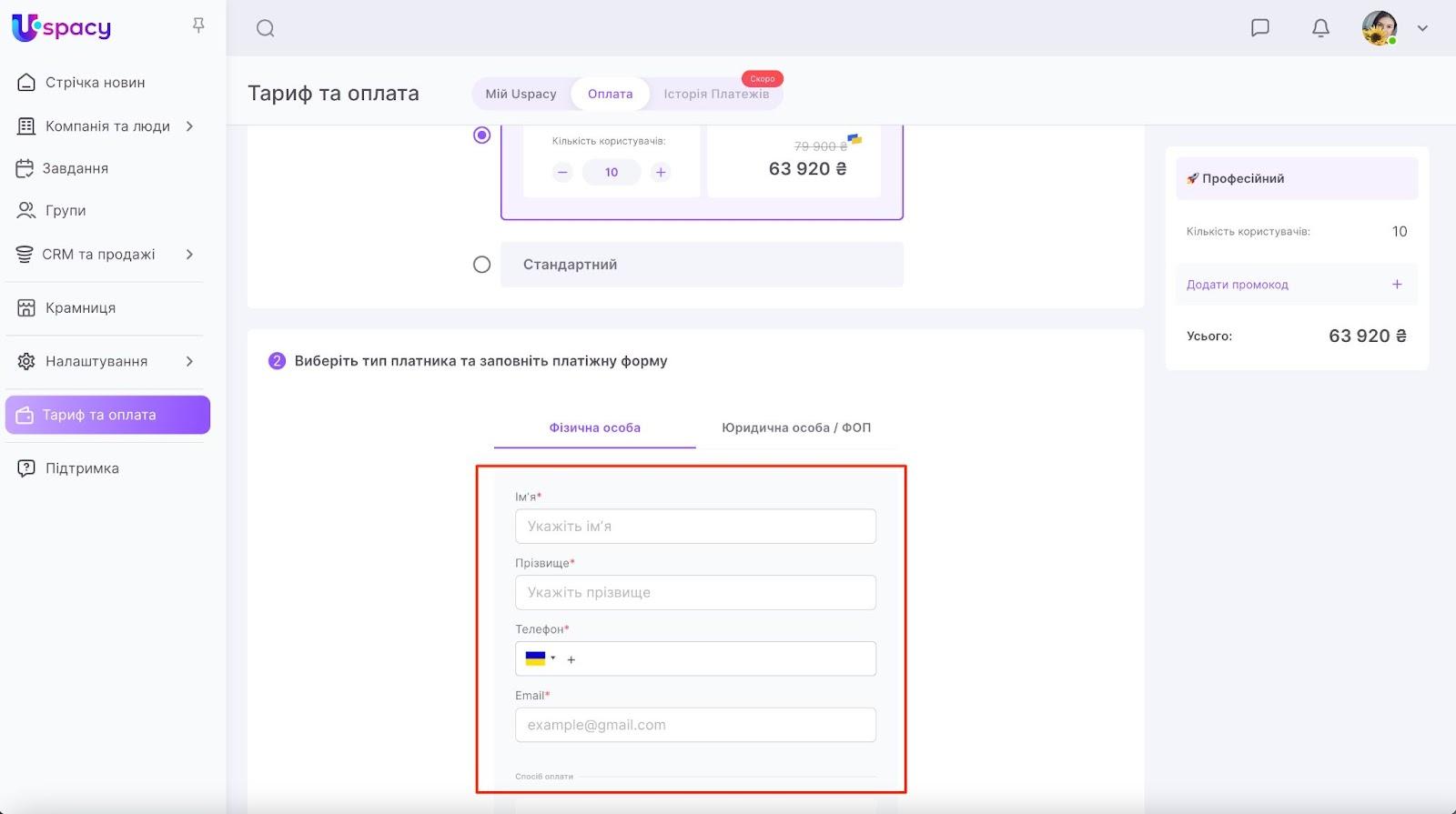Viewport: 1456px width, 814px height.
Task: Switch to the Мій Uspacy tab
Action: click(521, 94)
